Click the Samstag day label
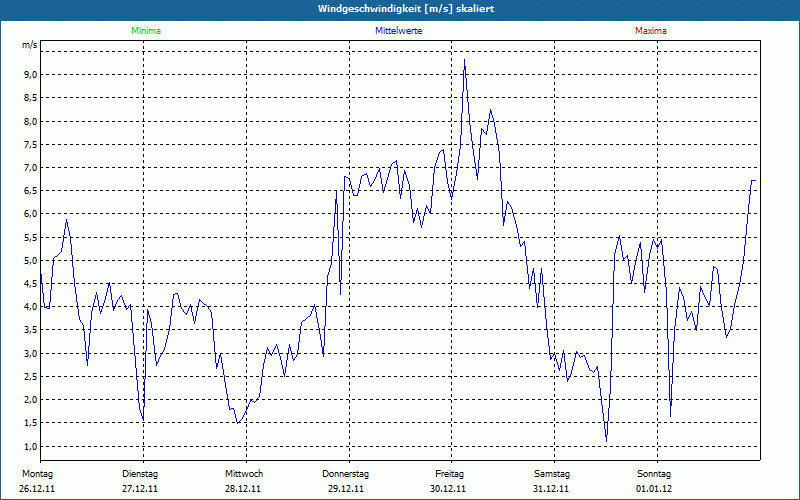Viewport: 800px width, 500px height. [x=552, y=474]
